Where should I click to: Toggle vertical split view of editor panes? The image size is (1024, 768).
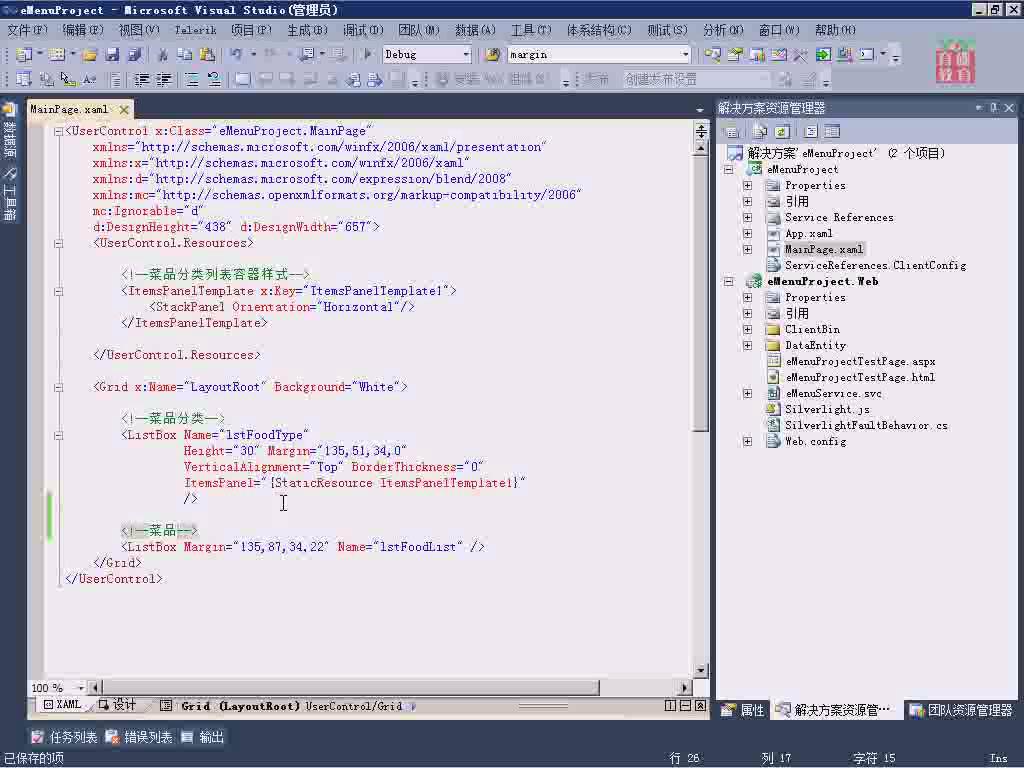tap(670, 705)
